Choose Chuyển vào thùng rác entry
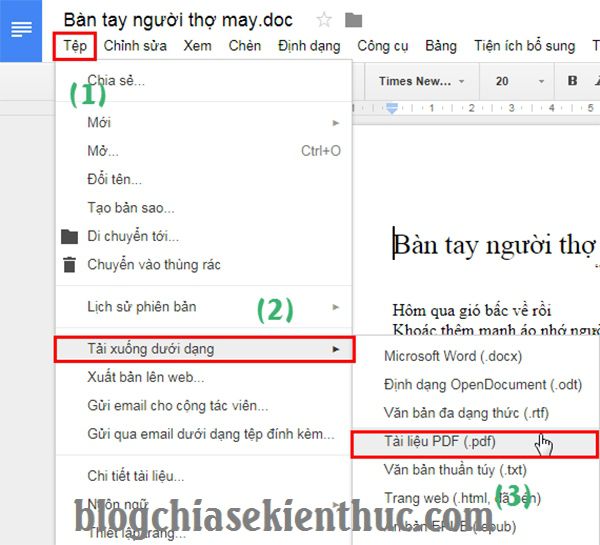The image size is (600, 545). click(204, 265)
